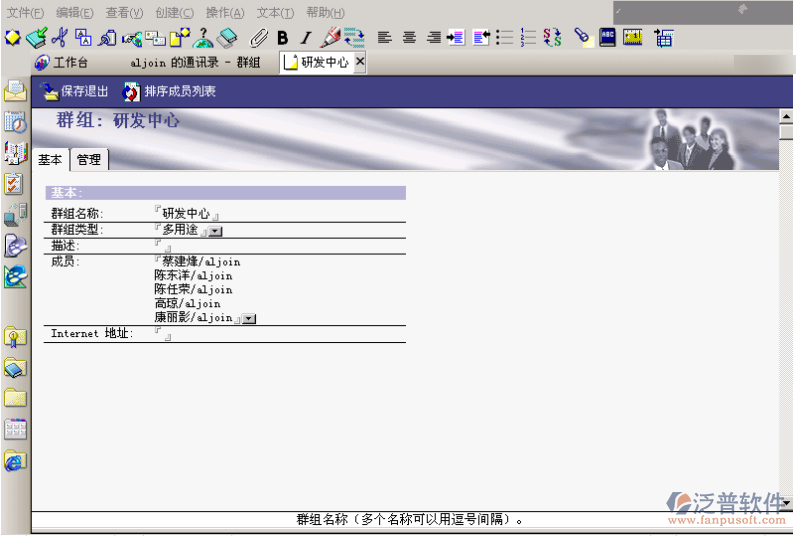Open the 创建(C) menu
Viewport: 796px width, 536px height.
coord(175,12)
